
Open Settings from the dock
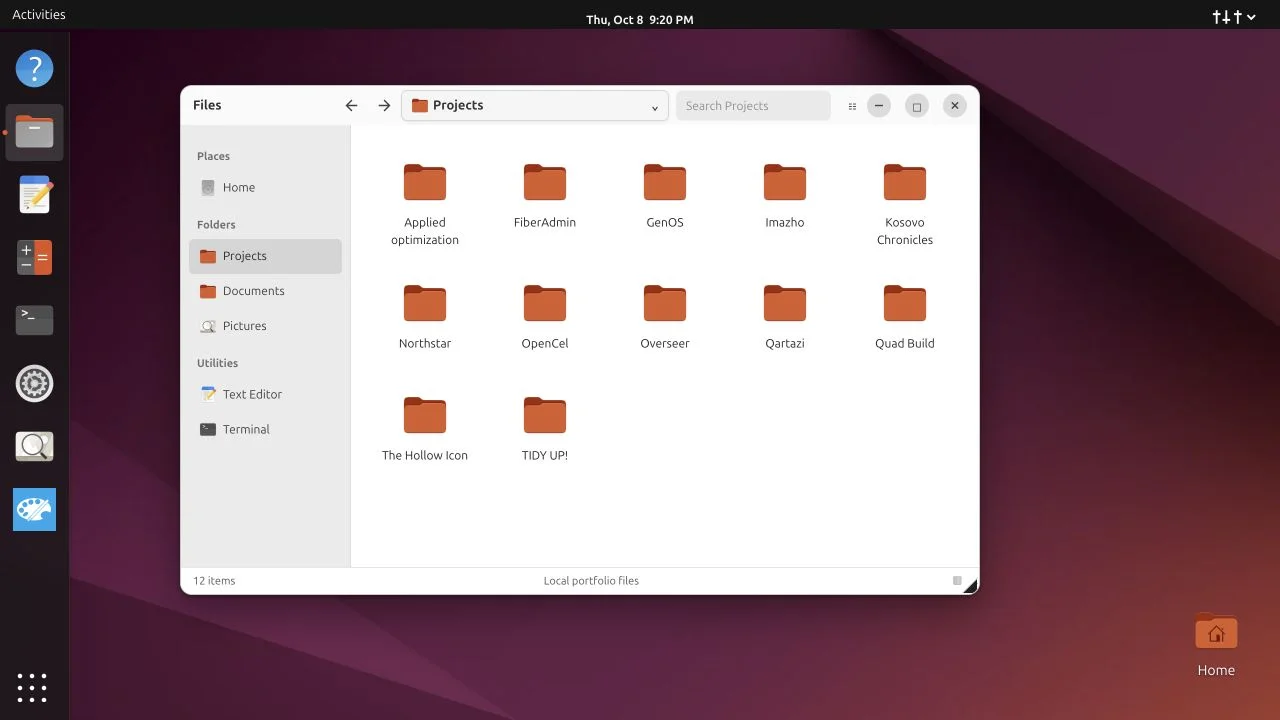pyautogui.click(x=34, y=383)
